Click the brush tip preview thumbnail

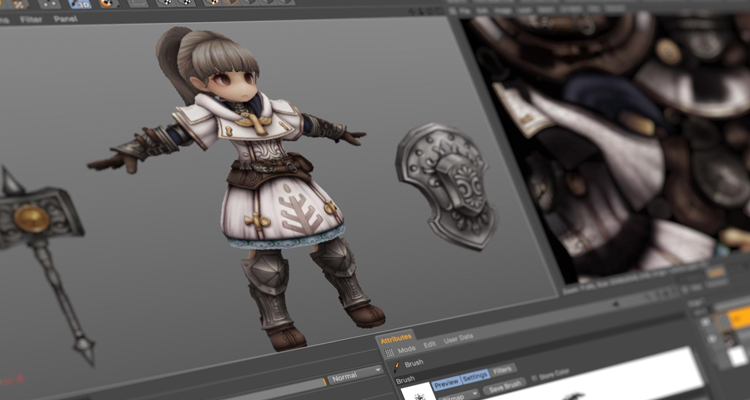418,392
